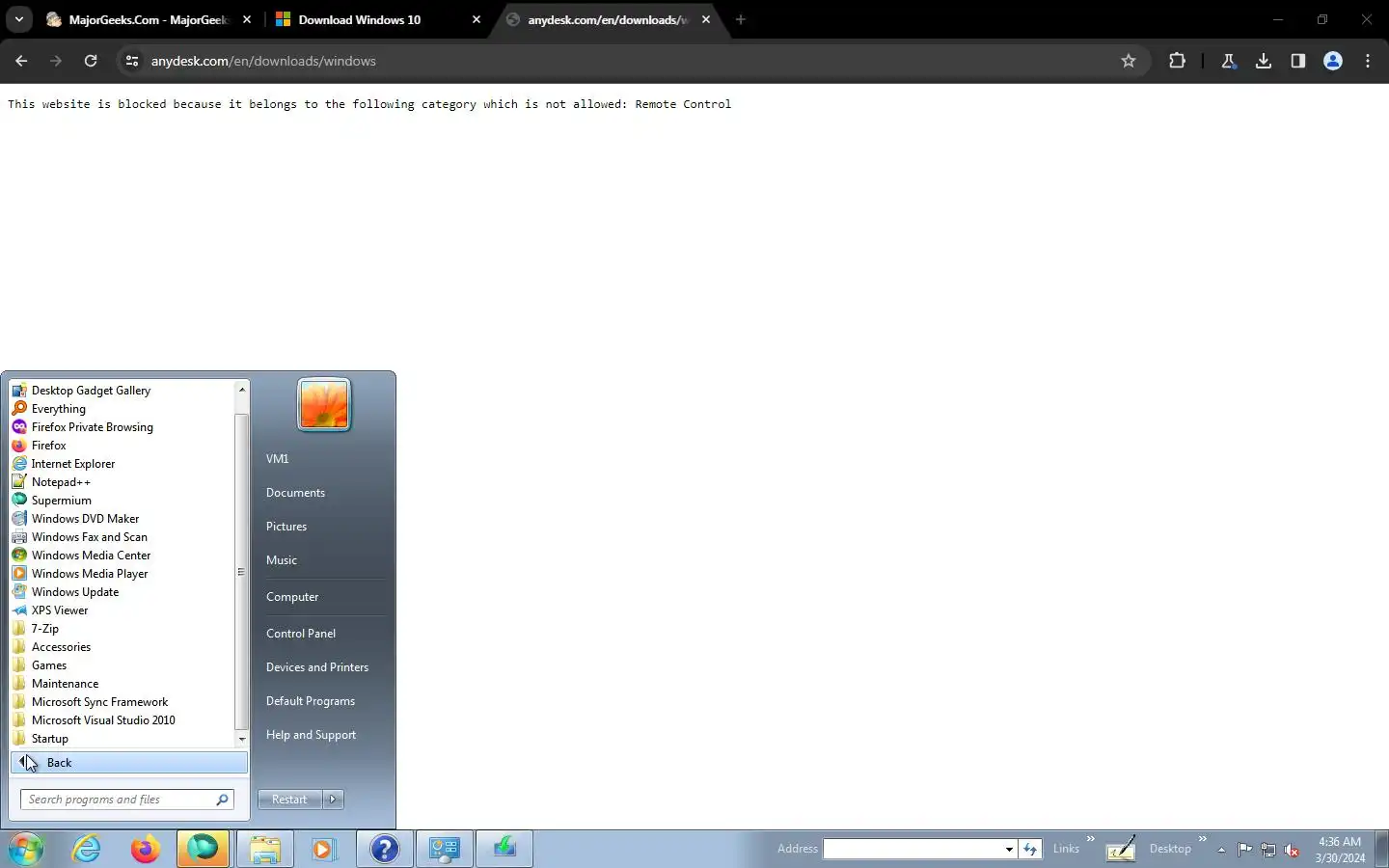The width and height of the screenshot is (1389, 868).
Task: Close the Download Windows 10 tab
Action: (477, 19)
